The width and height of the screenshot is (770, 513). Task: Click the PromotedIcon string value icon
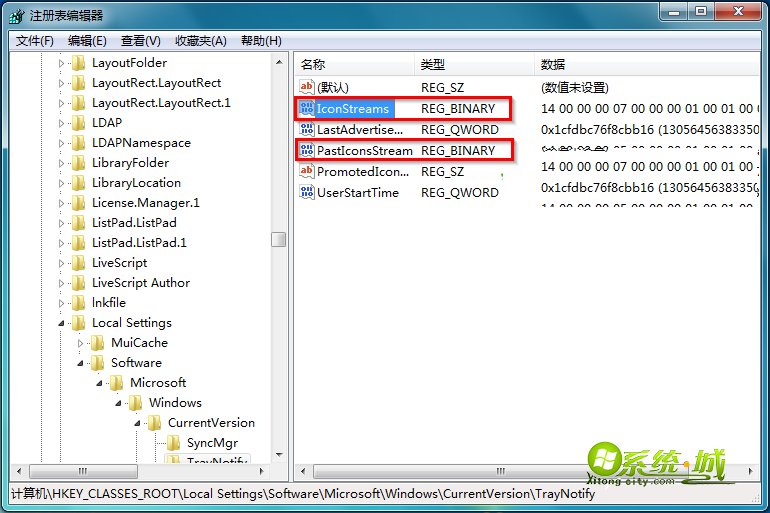(307, 171)
